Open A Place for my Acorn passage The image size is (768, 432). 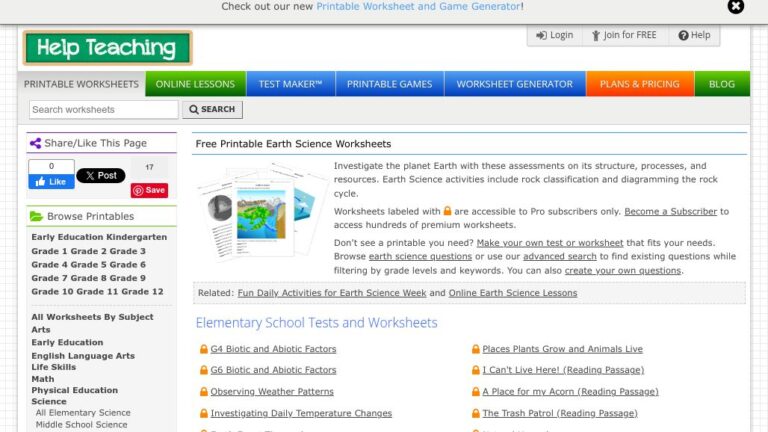click(570, 392)
